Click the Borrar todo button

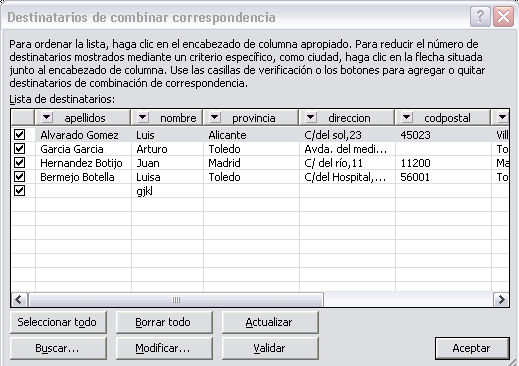click(164, 322)
